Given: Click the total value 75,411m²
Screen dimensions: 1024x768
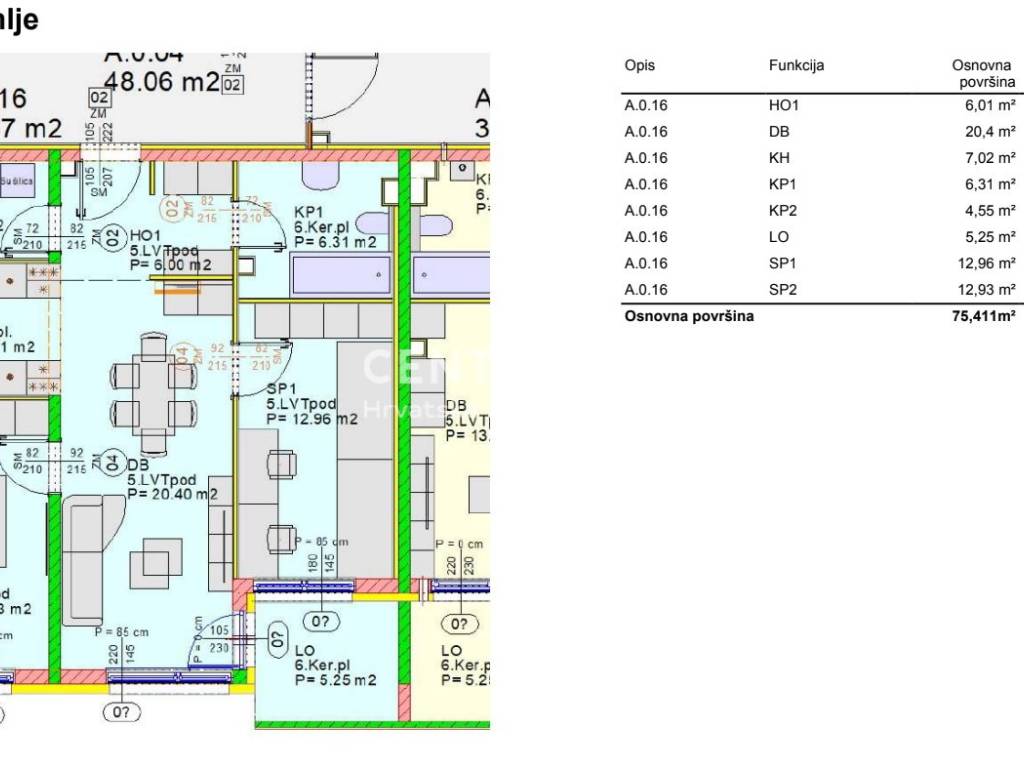Looking at the screenshot, I should coord(984,317).
